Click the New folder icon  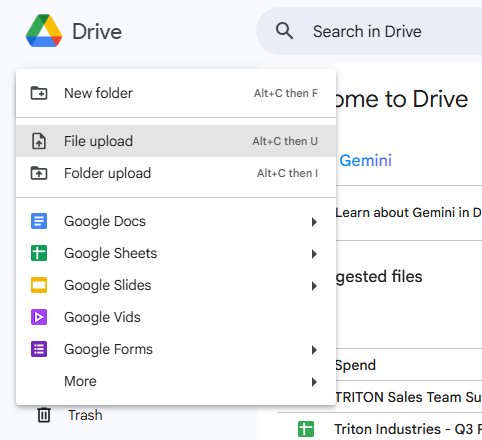point(39,93)
